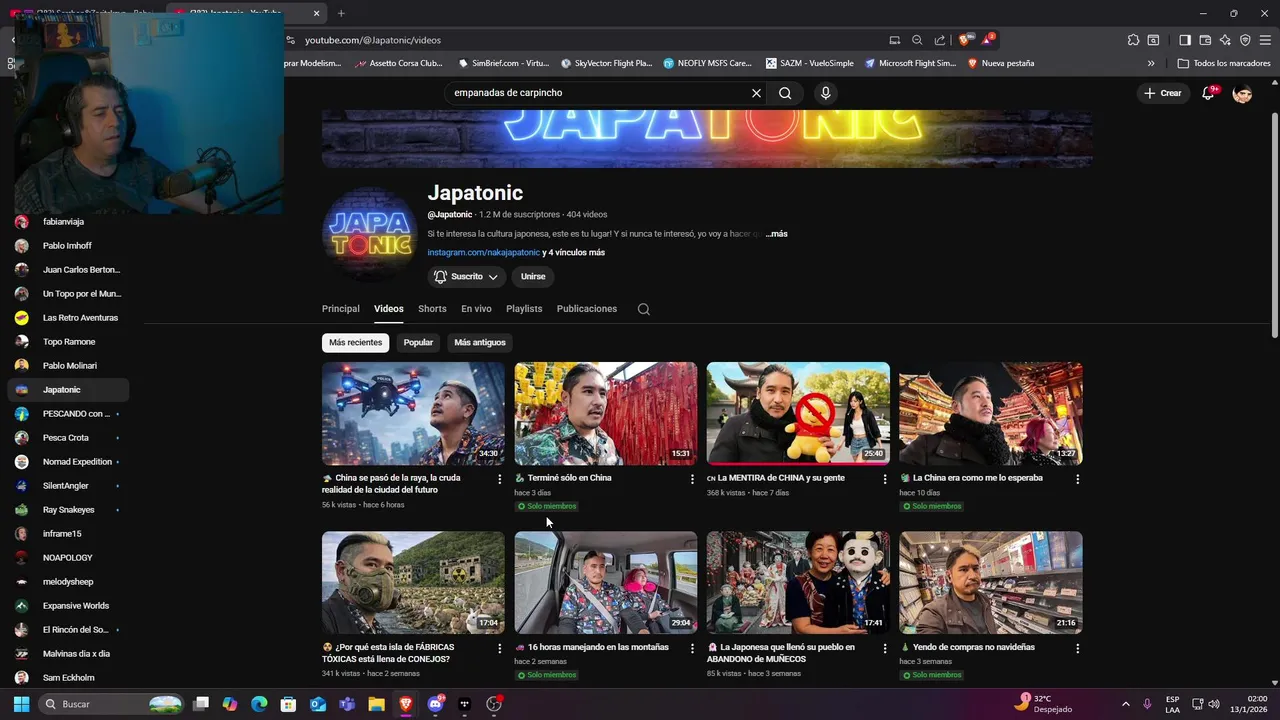The height and width of the screenshot is (720, 1280).
Task: Open the FÁBRICAS TÓXICAS conejos video thumbnail
Action: coord(413,583)
